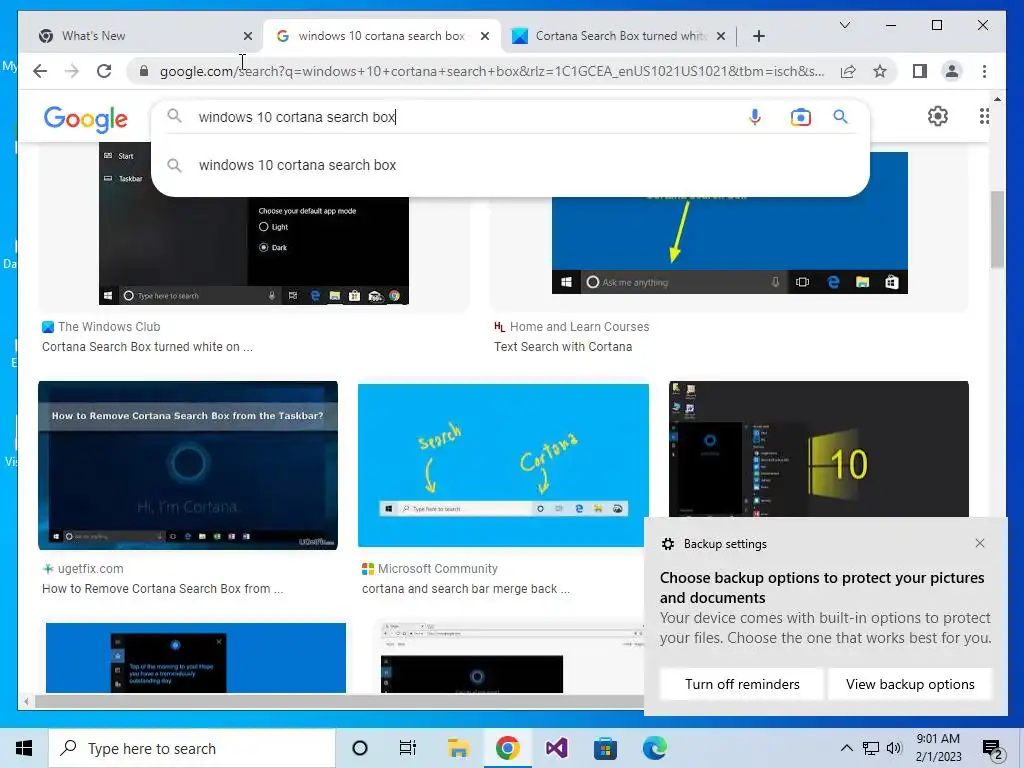The width and height of the screenshot is (1024, 768).
Task: Open cortana and search bar merge back link
Action: 466,589
